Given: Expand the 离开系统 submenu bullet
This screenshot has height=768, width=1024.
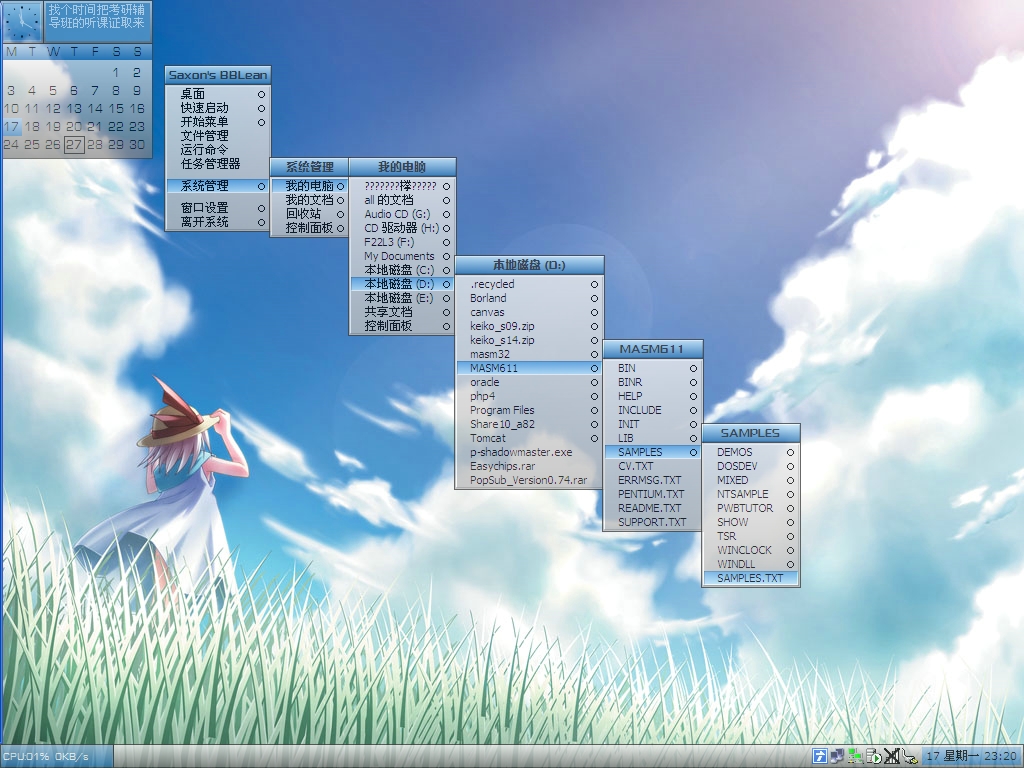Looking at the screenshot, I should point(261,222).
